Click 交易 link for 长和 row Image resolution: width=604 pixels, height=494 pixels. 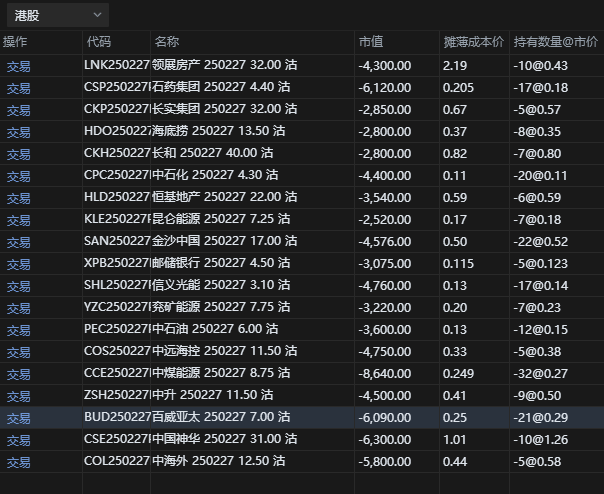[18, 154]
